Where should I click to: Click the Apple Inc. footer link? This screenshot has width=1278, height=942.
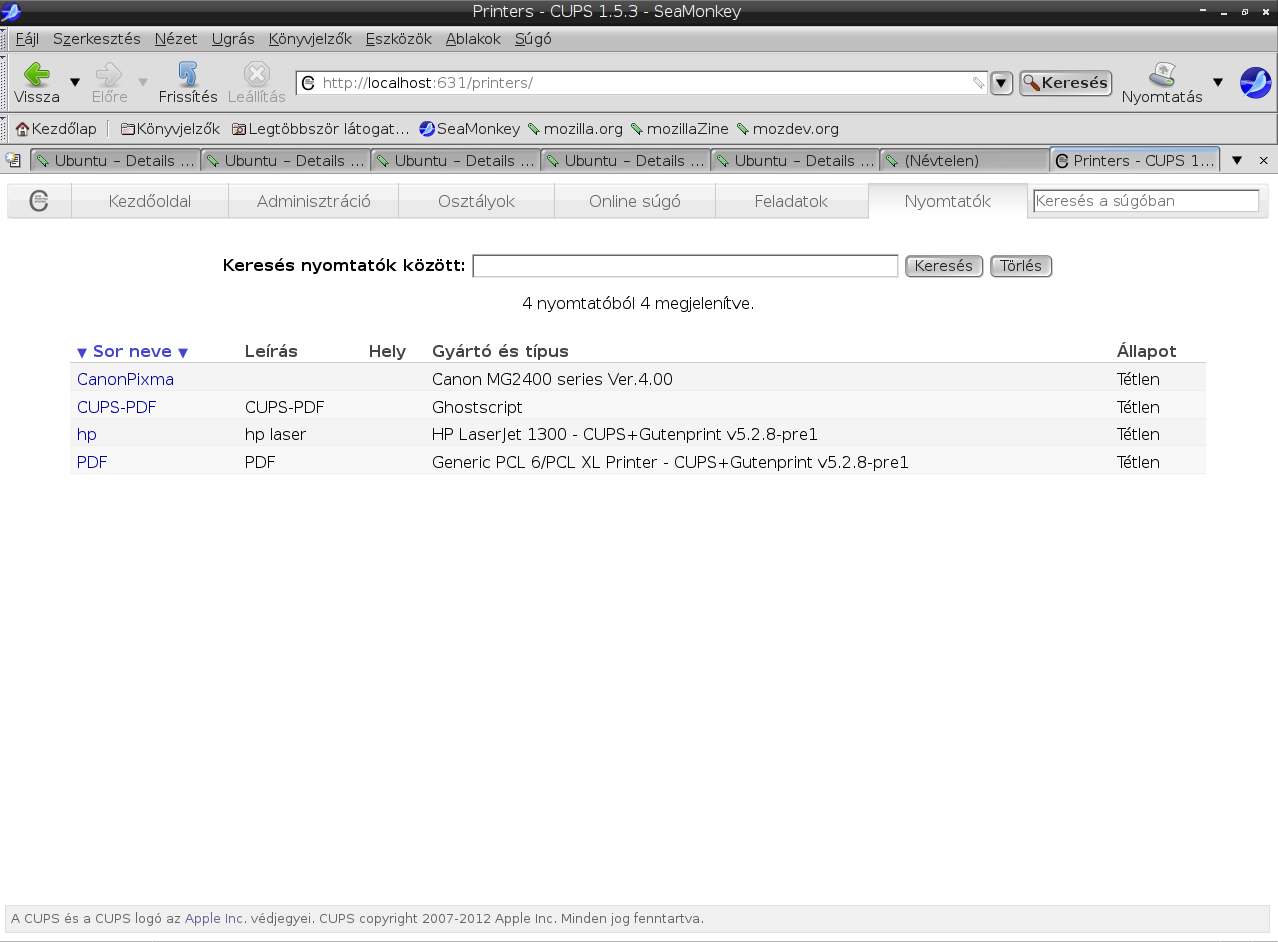[215, 919]
